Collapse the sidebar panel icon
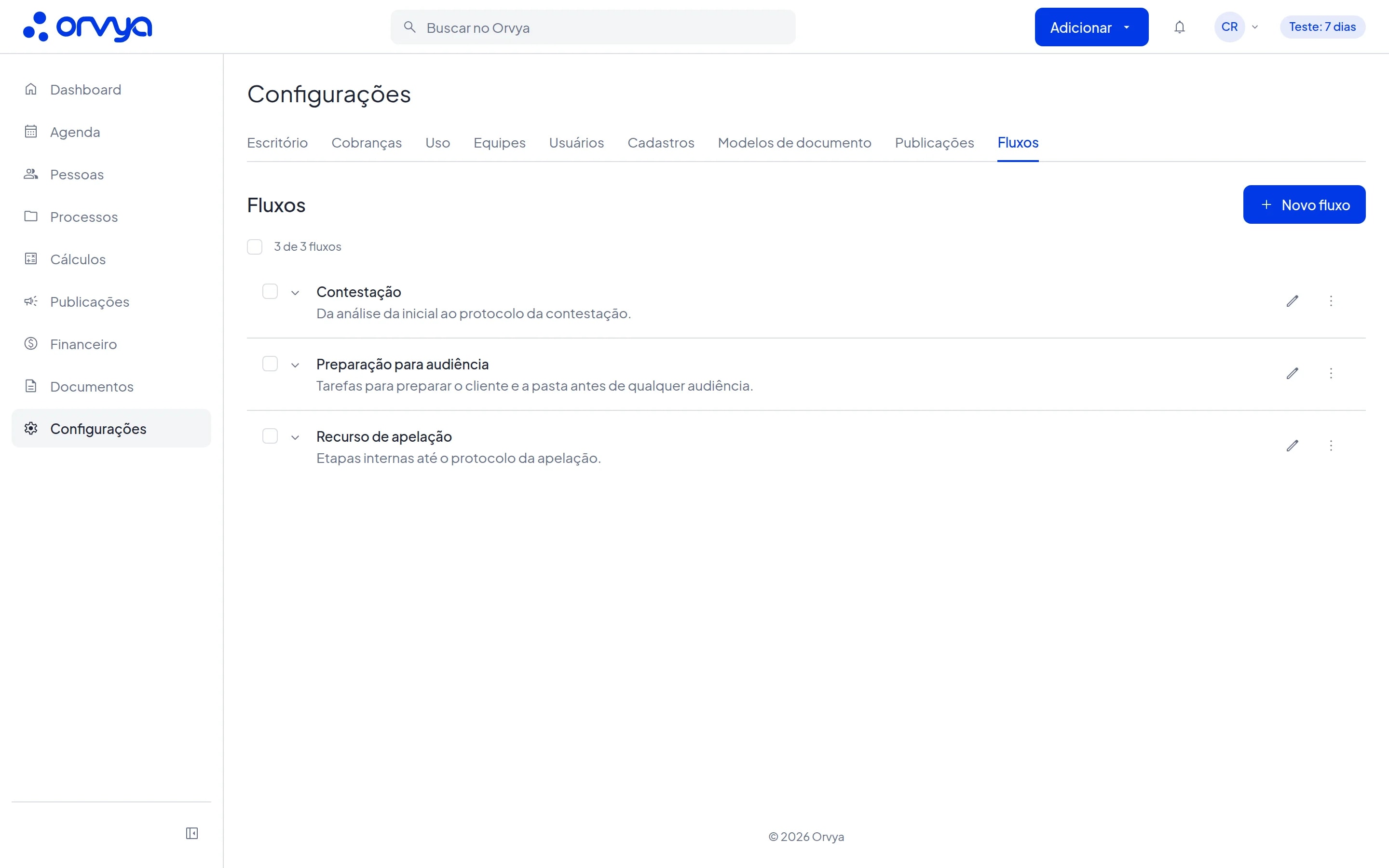The width and height of the screenshot is (1389, 868). click(191, 833)
